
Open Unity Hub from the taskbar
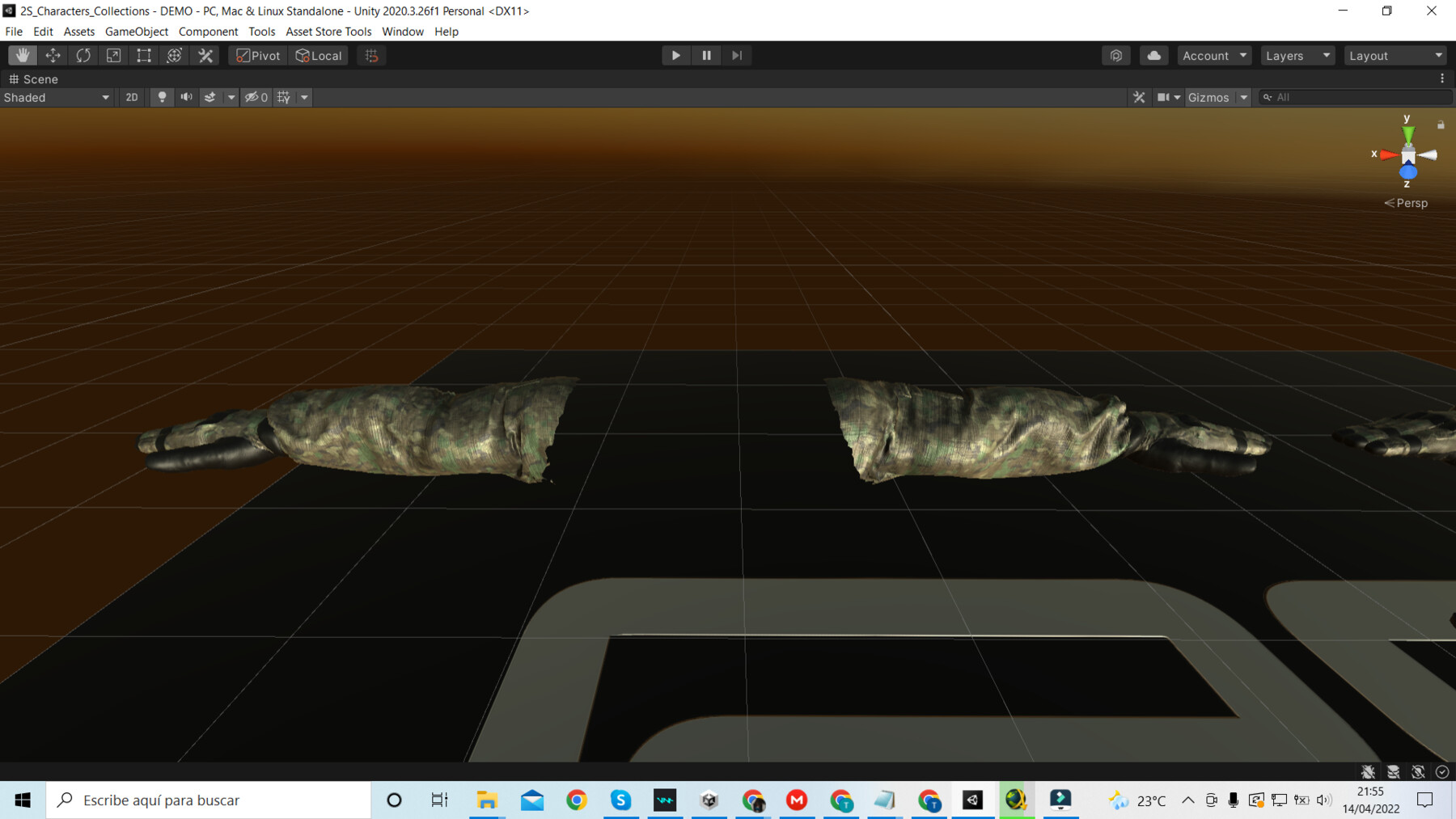point(709,800)
